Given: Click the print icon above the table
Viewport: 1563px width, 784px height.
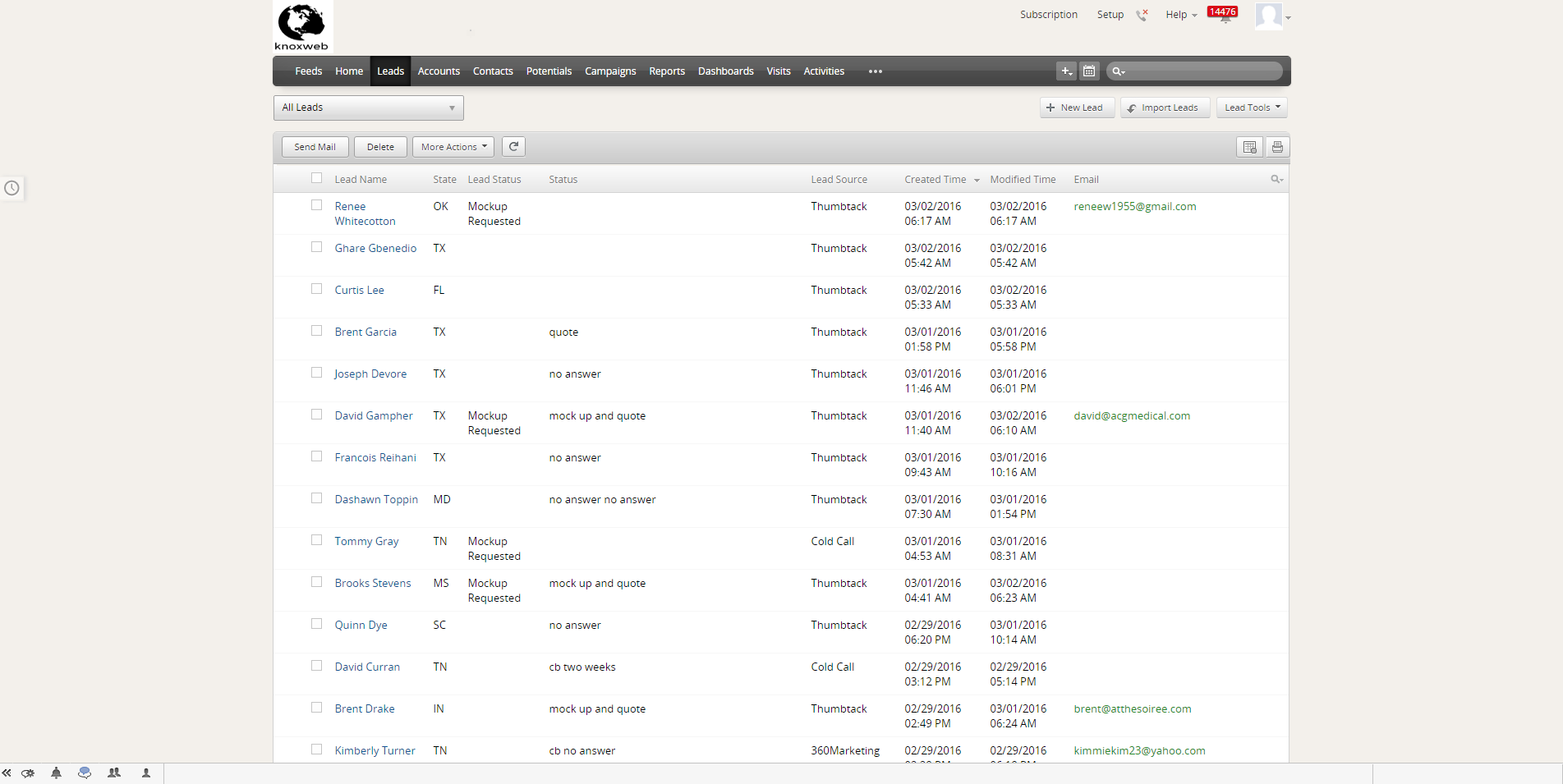Looking at the screenshot, I should point(1277,147).
